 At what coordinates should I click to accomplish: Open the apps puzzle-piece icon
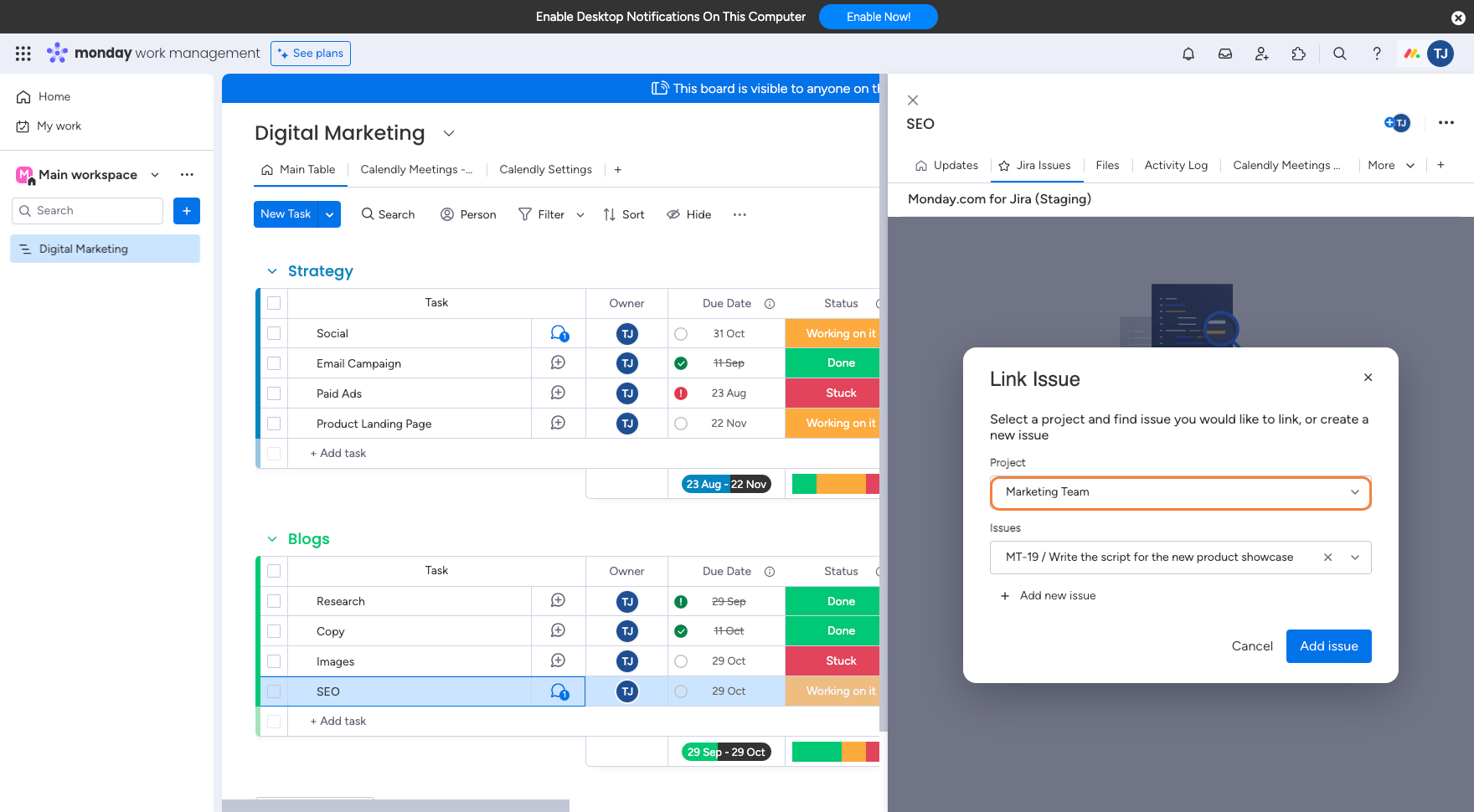pos(1298,54)
